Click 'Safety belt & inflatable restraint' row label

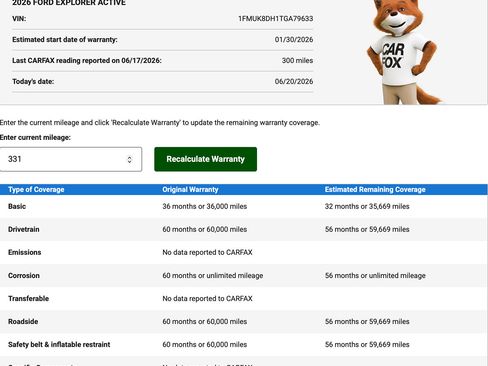(59, 345)
